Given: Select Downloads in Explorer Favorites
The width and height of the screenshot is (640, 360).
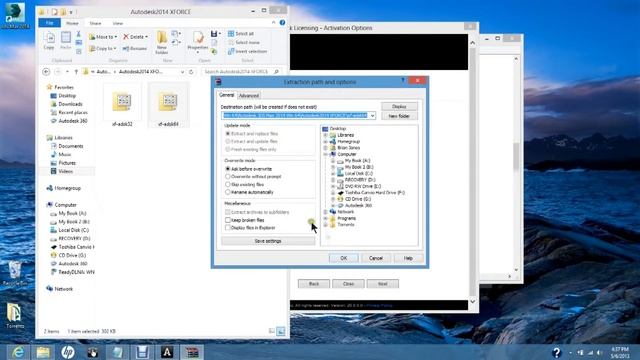Looking at the screenshot, I should coord(70,104).
